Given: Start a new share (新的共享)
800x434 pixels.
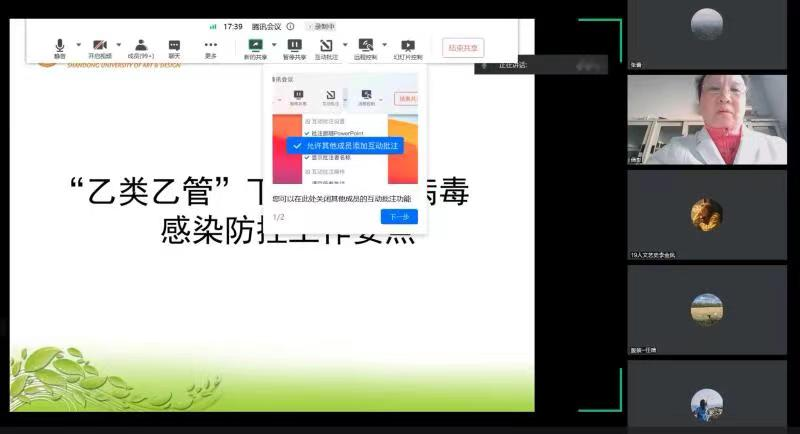Looking at the screenshot, I should pos(255,46).
